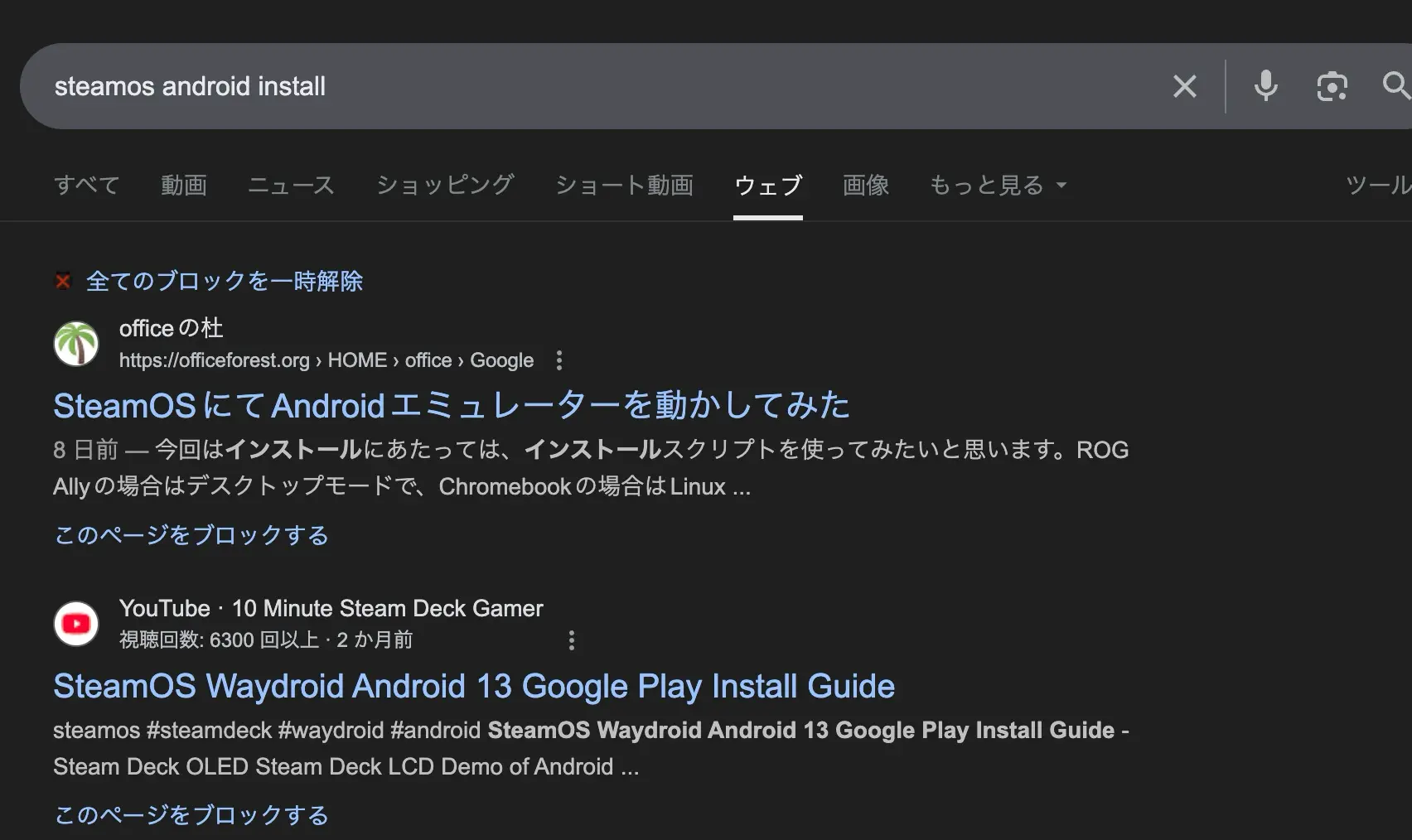
Task: Start voice search with the microphone icon
Action: coord(1265,86)
